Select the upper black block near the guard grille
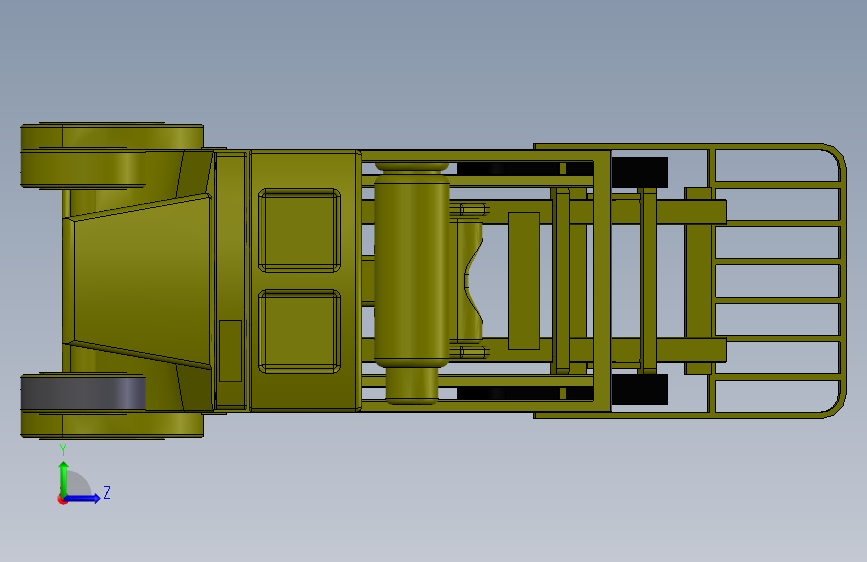The image size is (867, 562). (640, 172)
